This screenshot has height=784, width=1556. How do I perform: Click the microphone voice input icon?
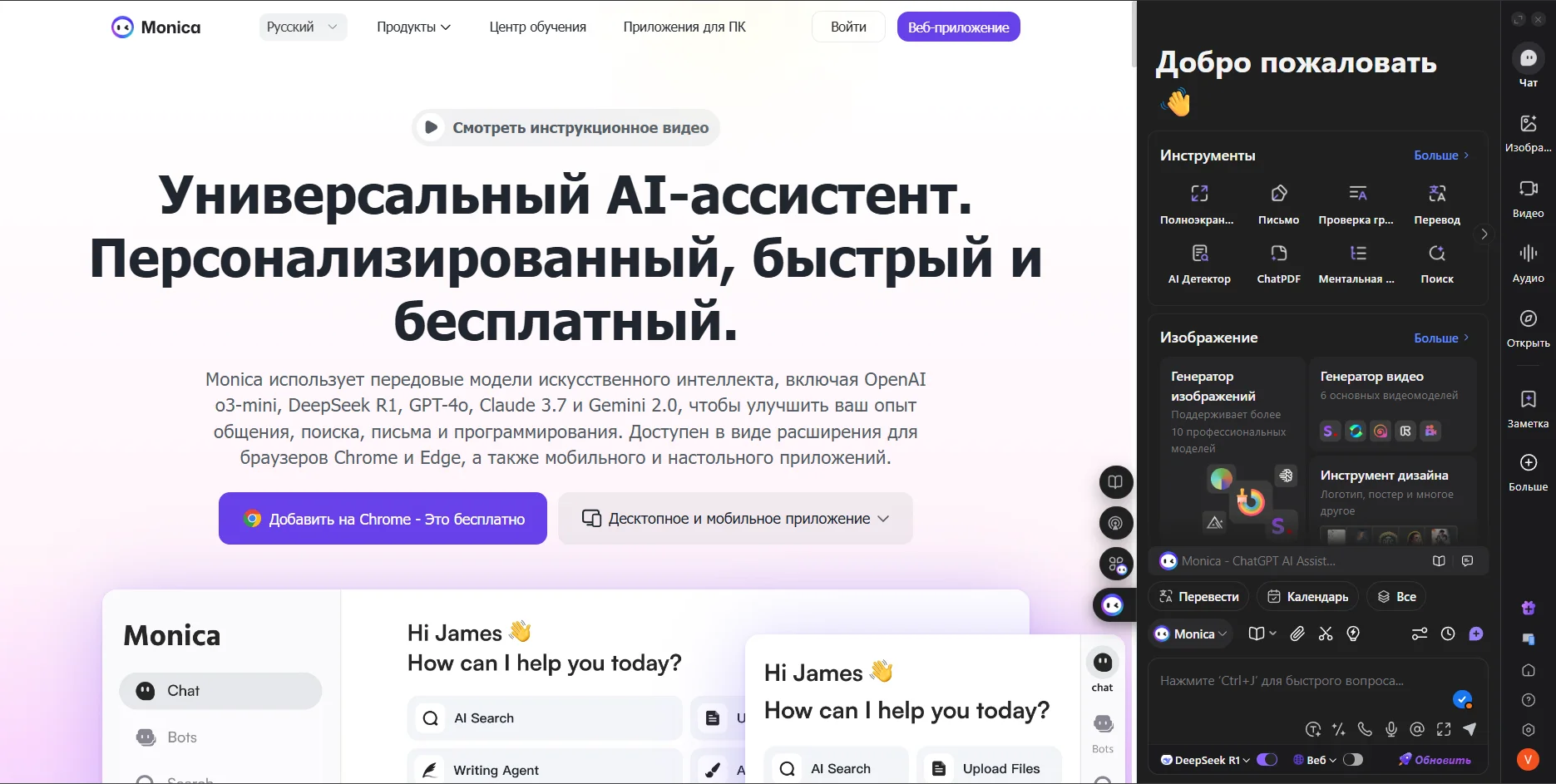click(x=1391, y=729)
